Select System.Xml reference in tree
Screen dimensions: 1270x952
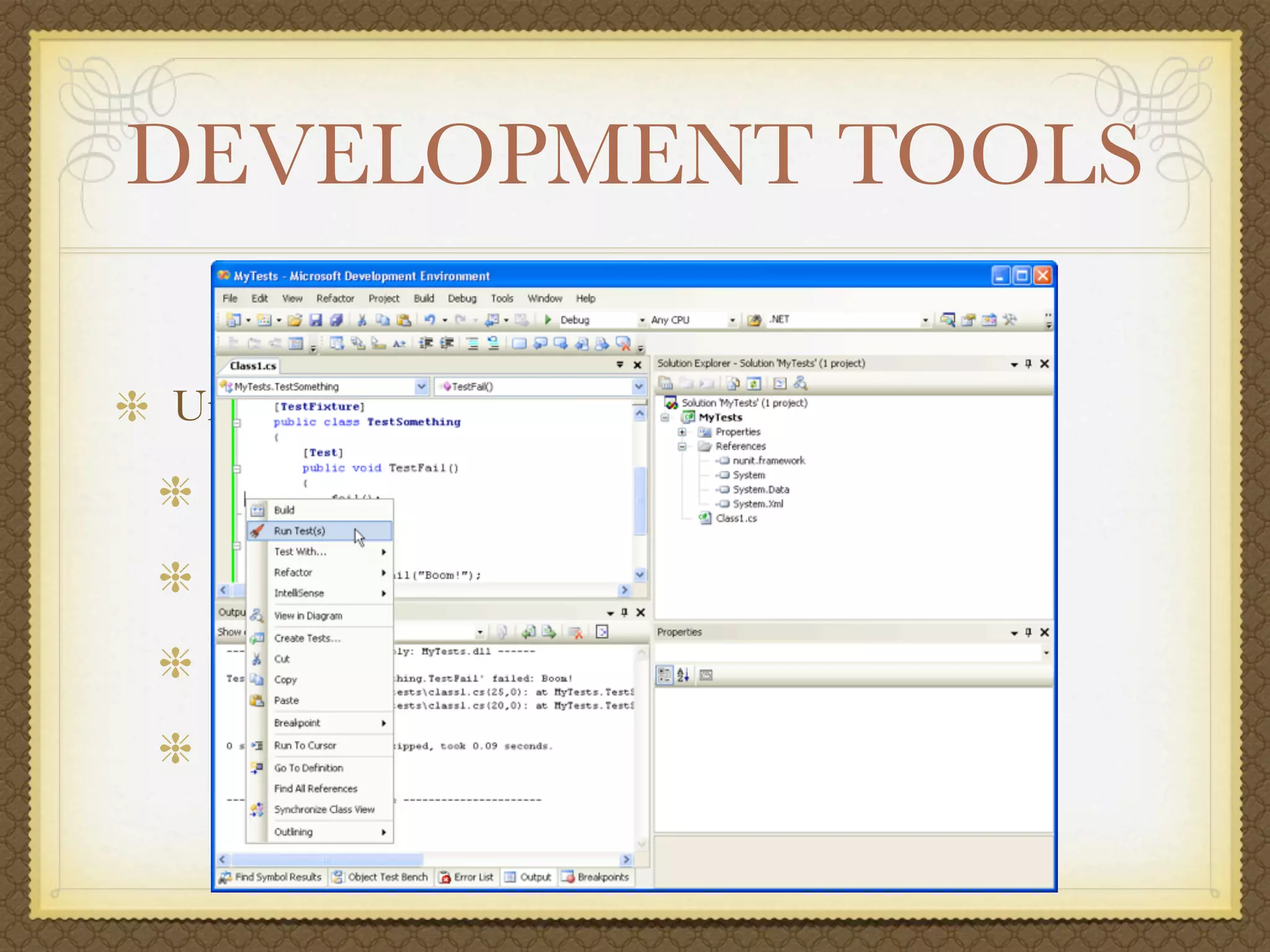[751, 504]
